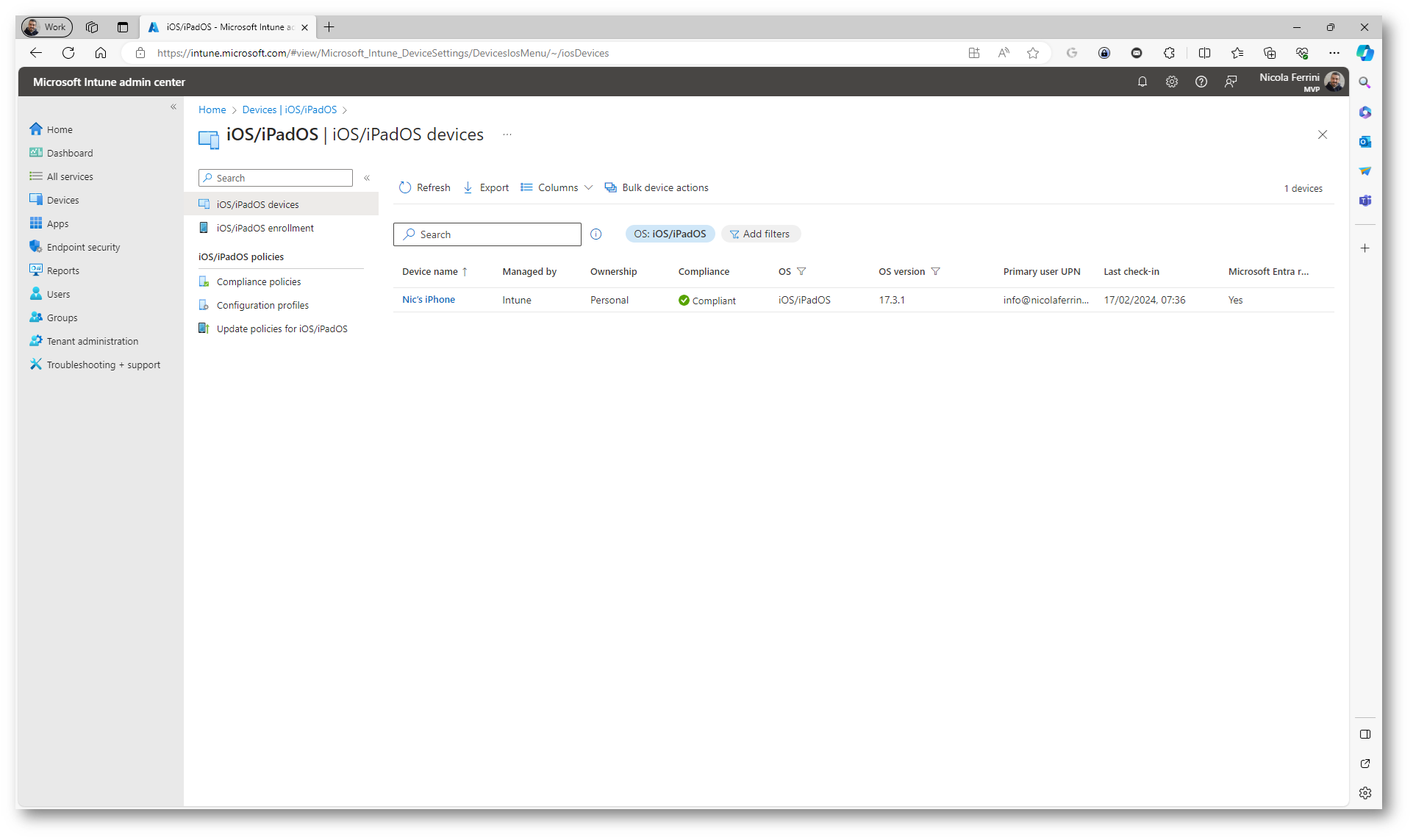Click the device list Search field
The width and height of the screenshot is (1413, 840).
coord(487,234)
